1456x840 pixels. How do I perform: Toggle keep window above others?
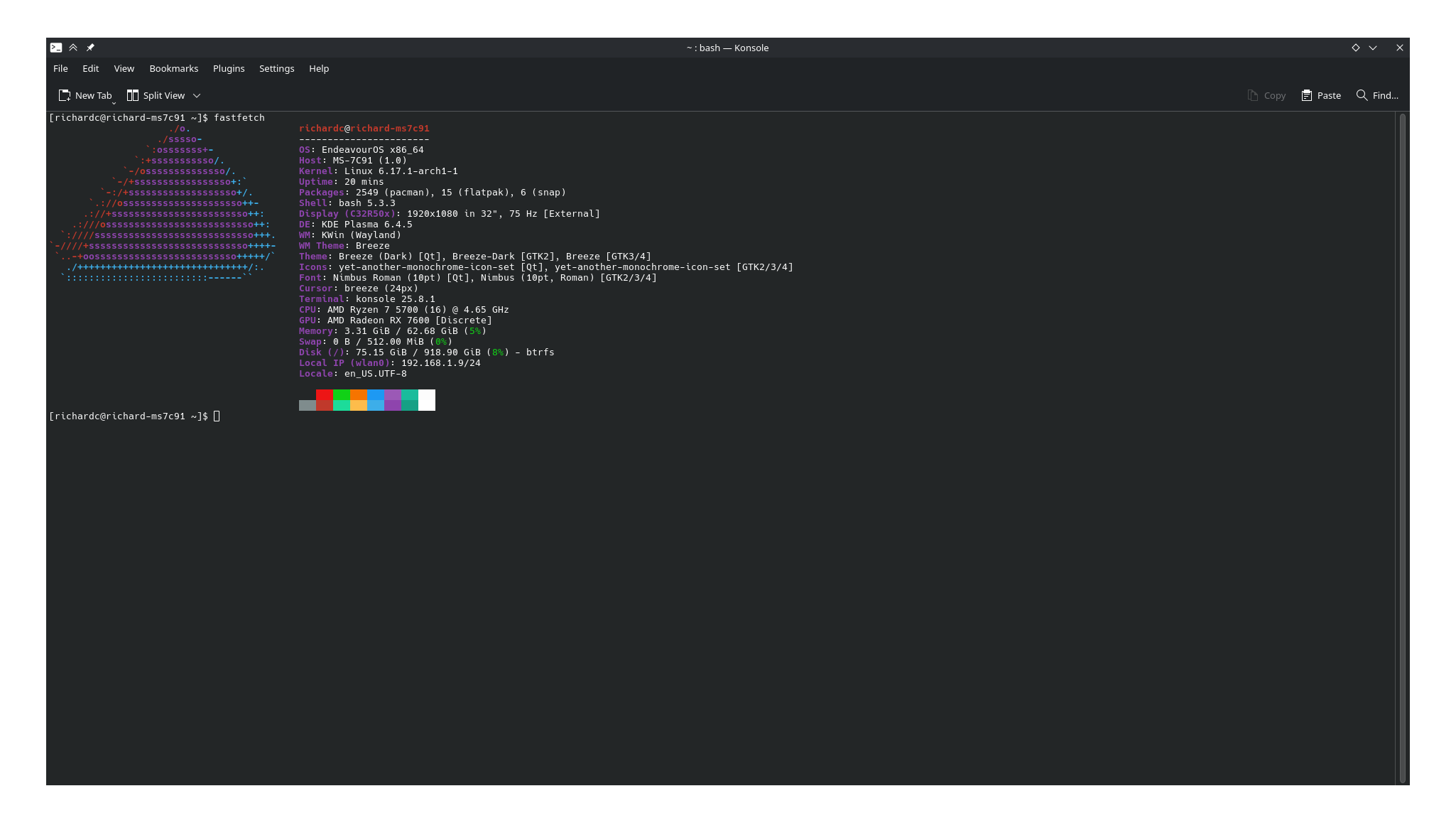point(73,48)
